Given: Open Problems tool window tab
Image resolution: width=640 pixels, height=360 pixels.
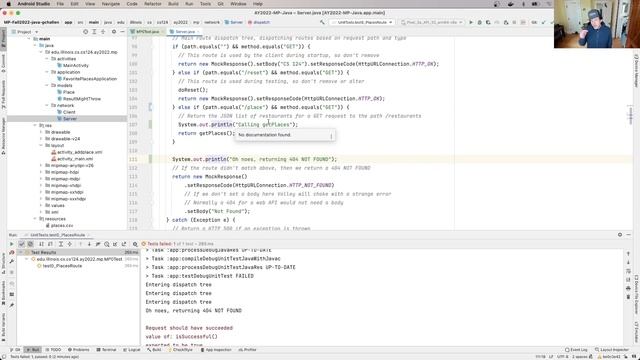Looking at the screenshot, I should [x=78, y=350].
